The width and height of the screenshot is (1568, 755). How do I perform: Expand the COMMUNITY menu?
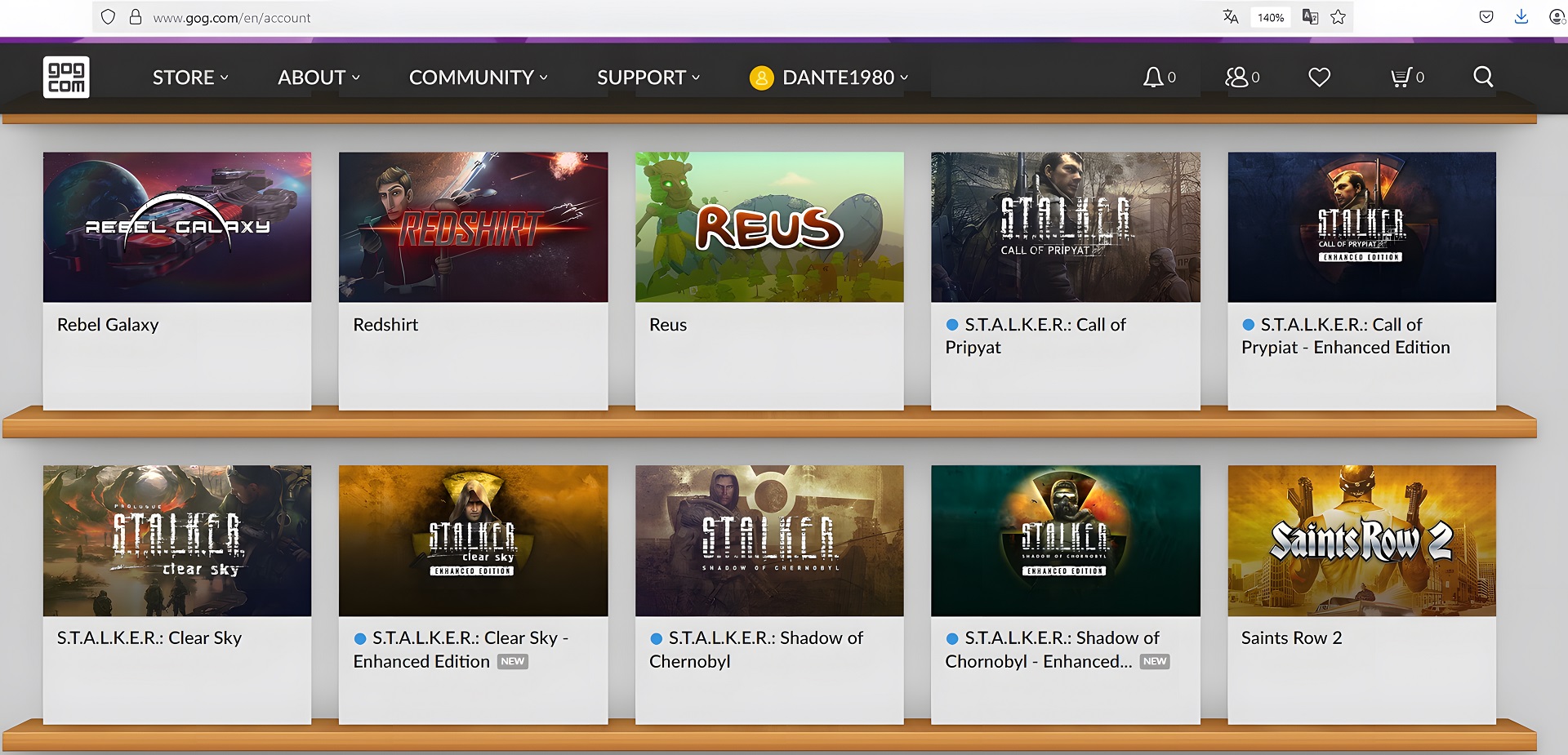pos(479,78)
